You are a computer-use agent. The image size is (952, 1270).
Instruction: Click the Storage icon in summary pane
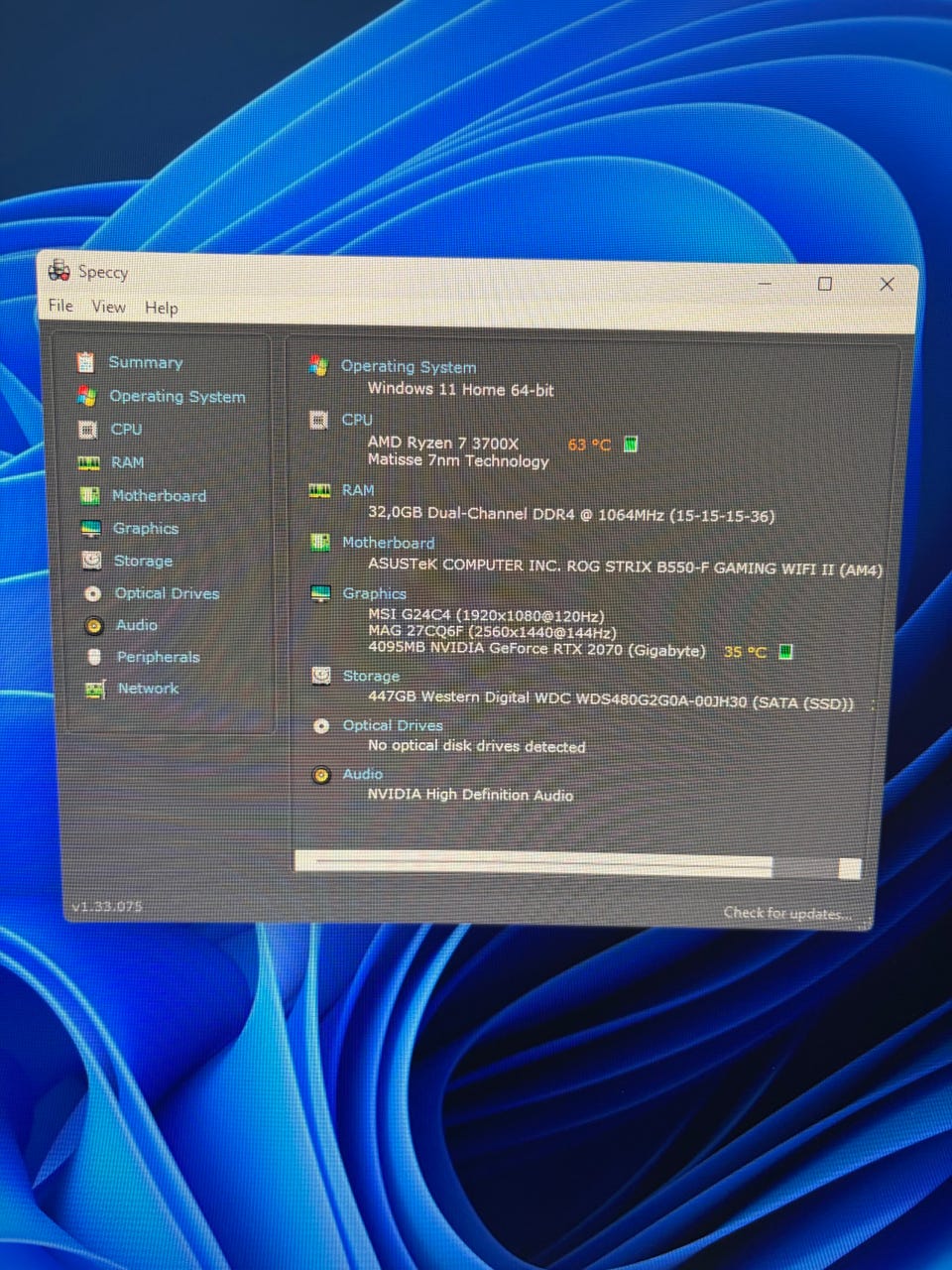(x=321, y=675)
